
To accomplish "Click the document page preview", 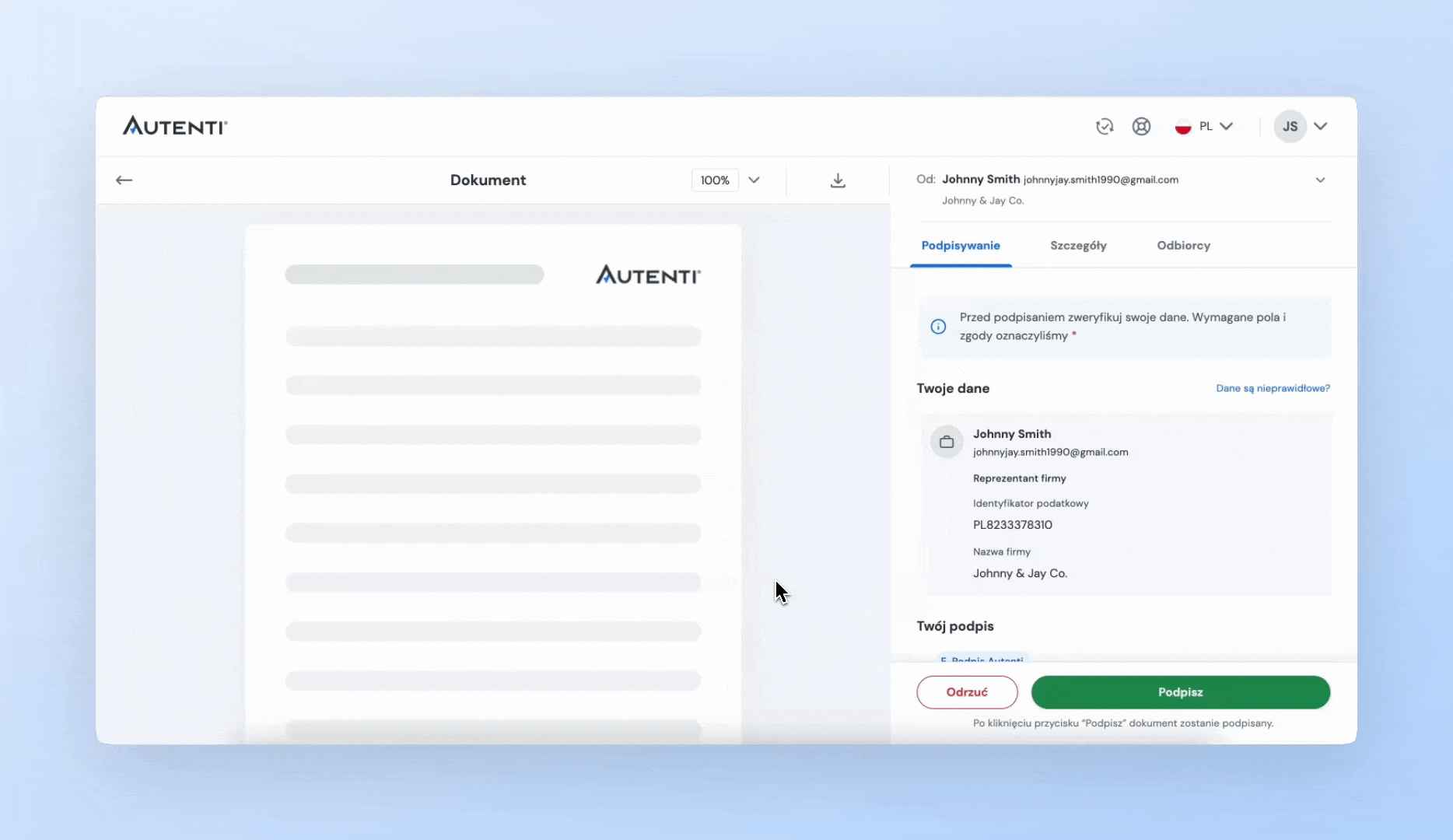I will tap(493, 482).
